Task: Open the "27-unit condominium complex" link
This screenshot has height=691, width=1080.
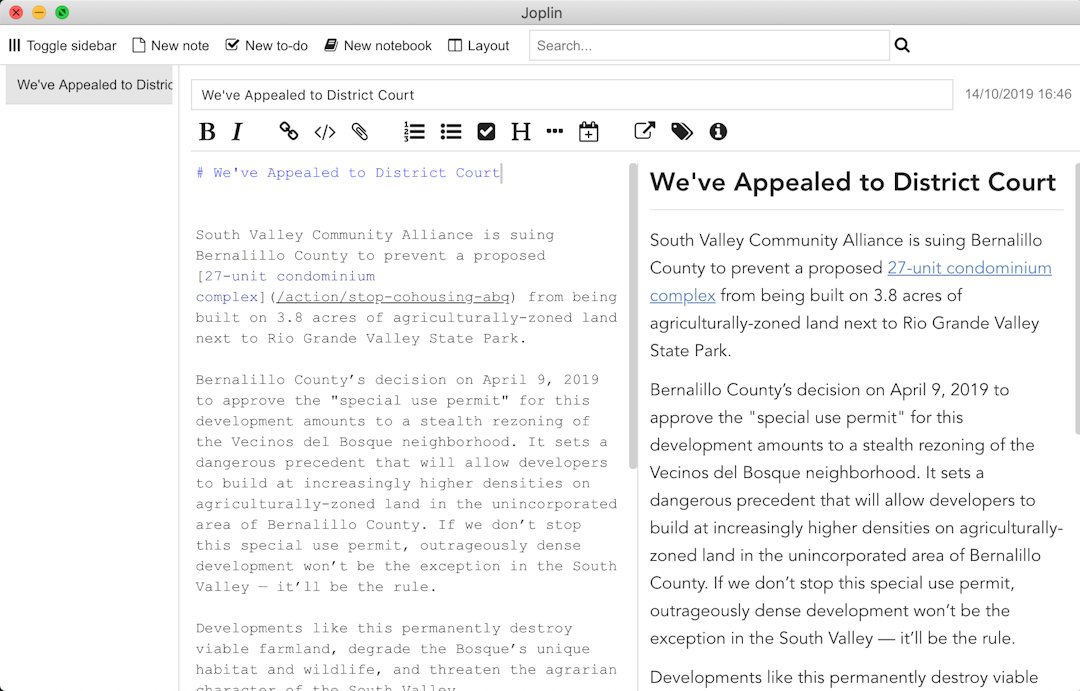Action: pyautogui.click(x=969, y=268)
